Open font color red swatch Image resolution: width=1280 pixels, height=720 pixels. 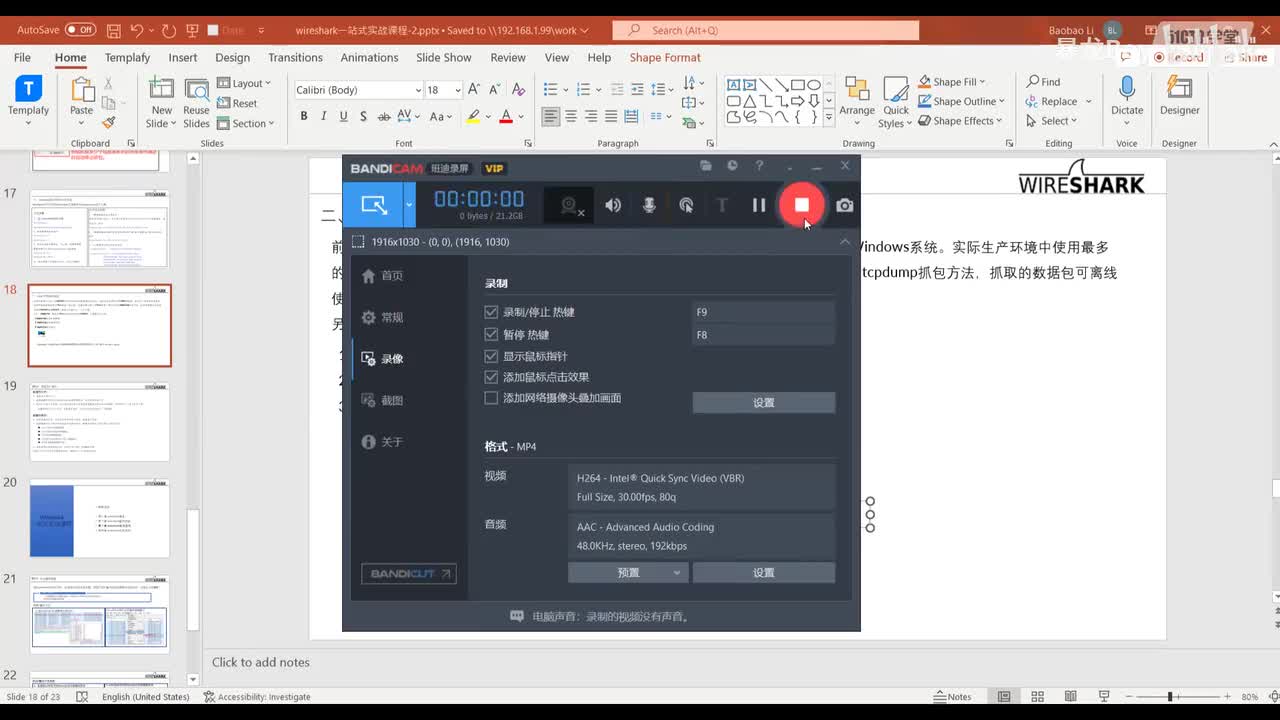[506, 116]
